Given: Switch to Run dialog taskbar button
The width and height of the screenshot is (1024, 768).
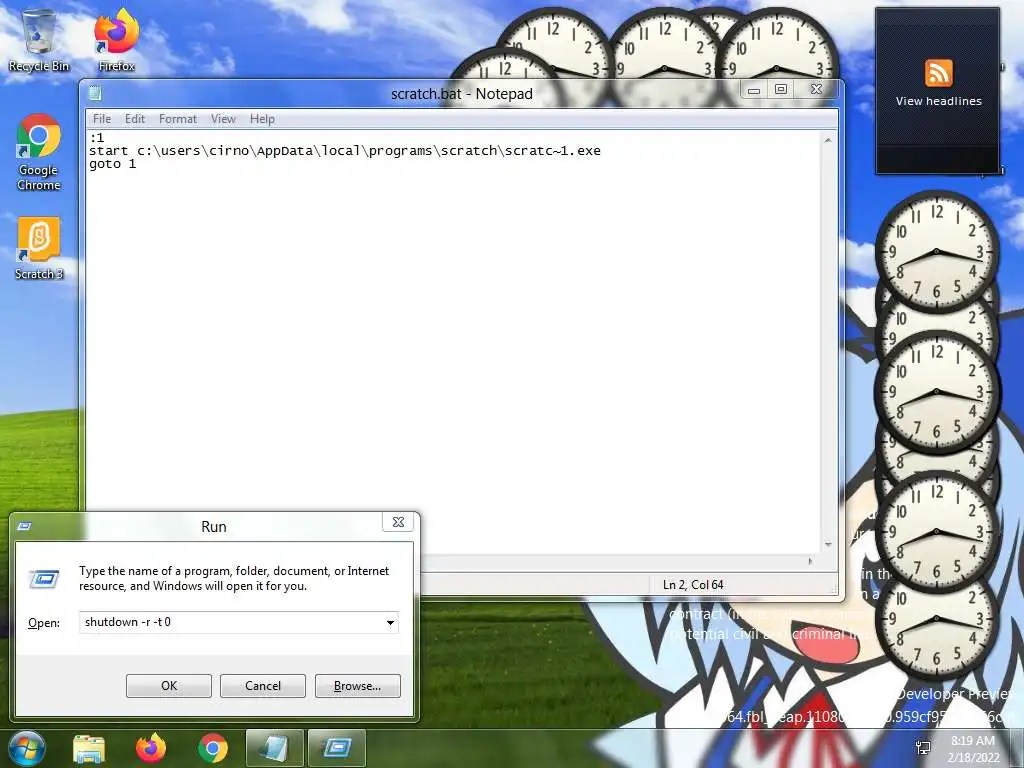Looking at the screenshot, I should 336,748.
